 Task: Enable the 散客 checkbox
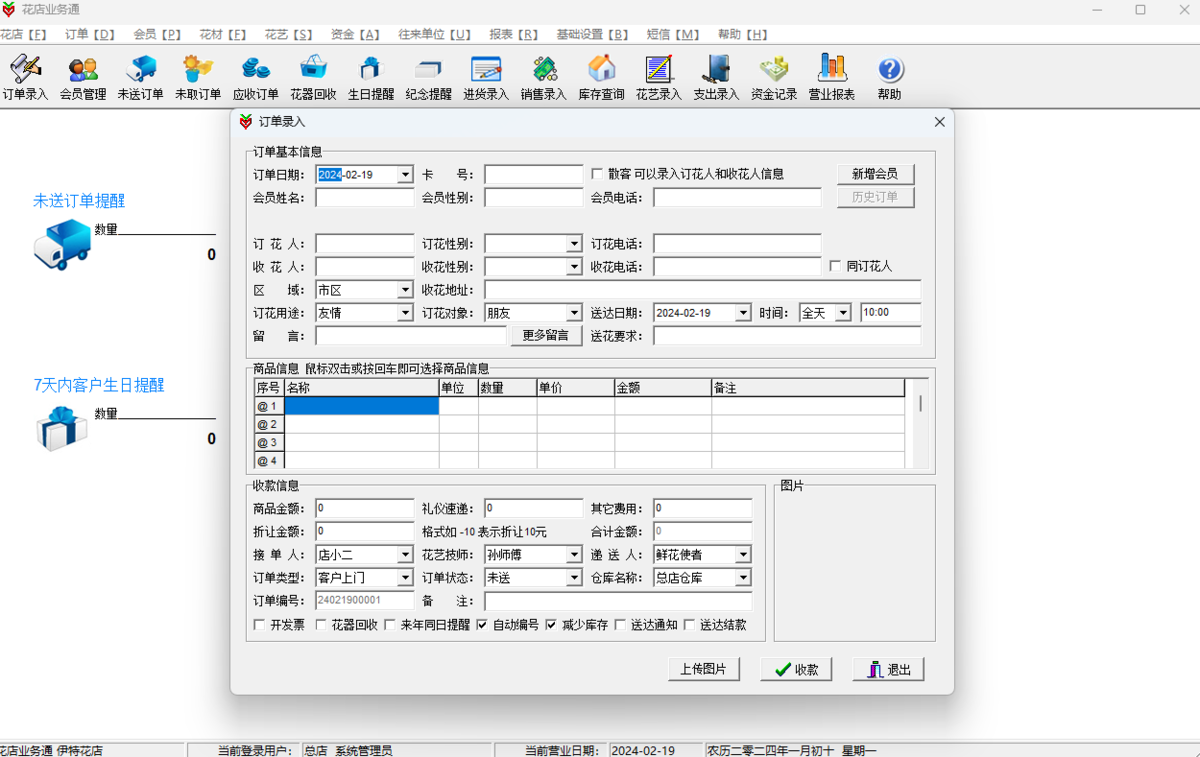[597, 174]
